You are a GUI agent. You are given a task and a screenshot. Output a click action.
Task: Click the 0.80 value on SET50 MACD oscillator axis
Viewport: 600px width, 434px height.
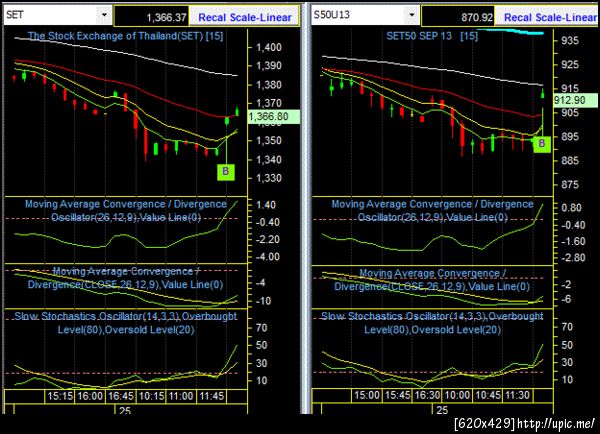(571, 208)
